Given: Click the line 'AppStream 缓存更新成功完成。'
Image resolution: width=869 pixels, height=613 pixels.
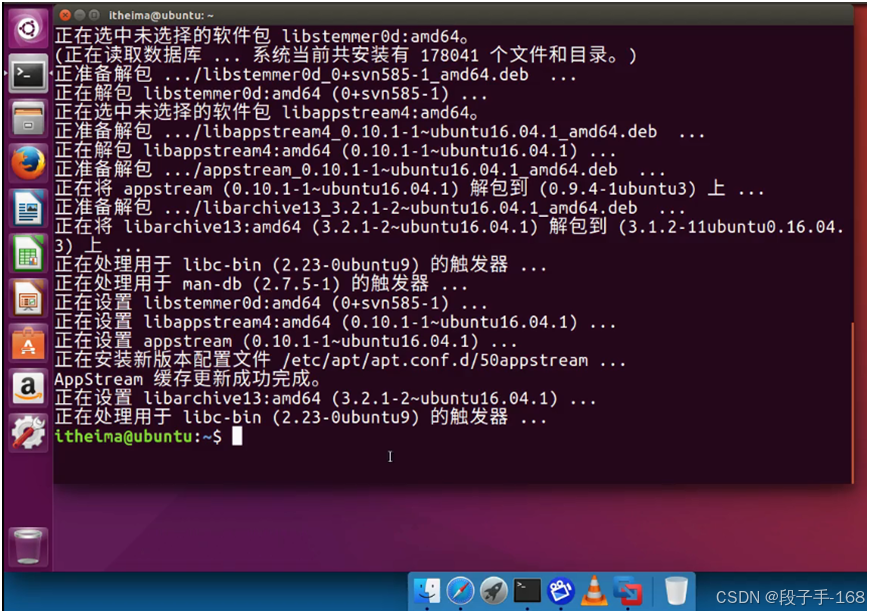Looking at the screenshot, I should (188, 380).
